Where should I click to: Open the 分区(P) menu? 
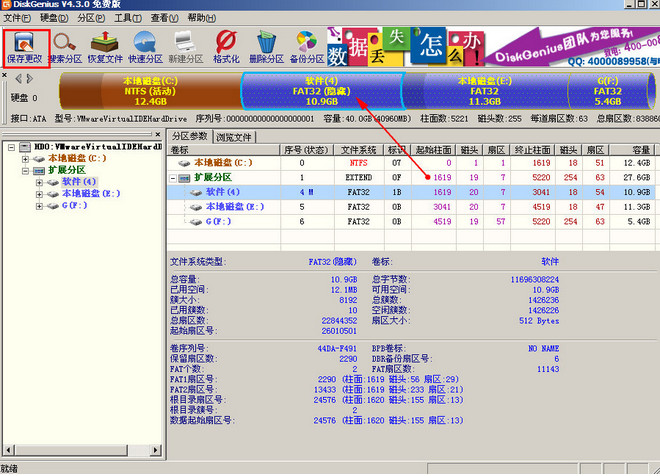tap(91, 18)
